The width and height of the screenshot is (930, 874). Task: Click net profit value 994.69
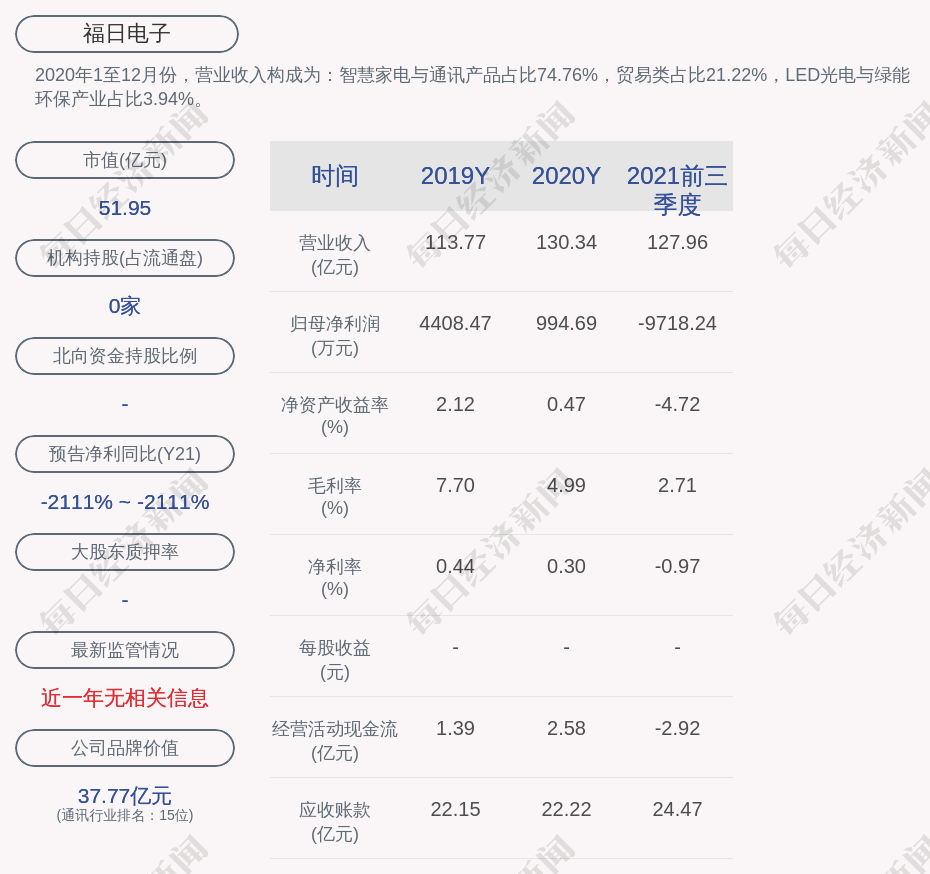(566, 324)
